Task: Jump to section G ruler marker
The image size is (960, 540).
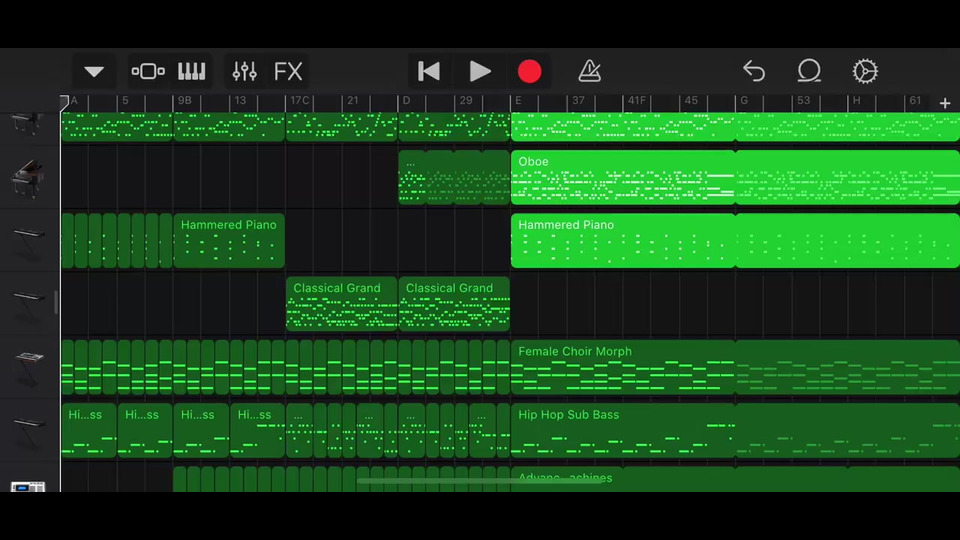Action: tap(744, 100)
